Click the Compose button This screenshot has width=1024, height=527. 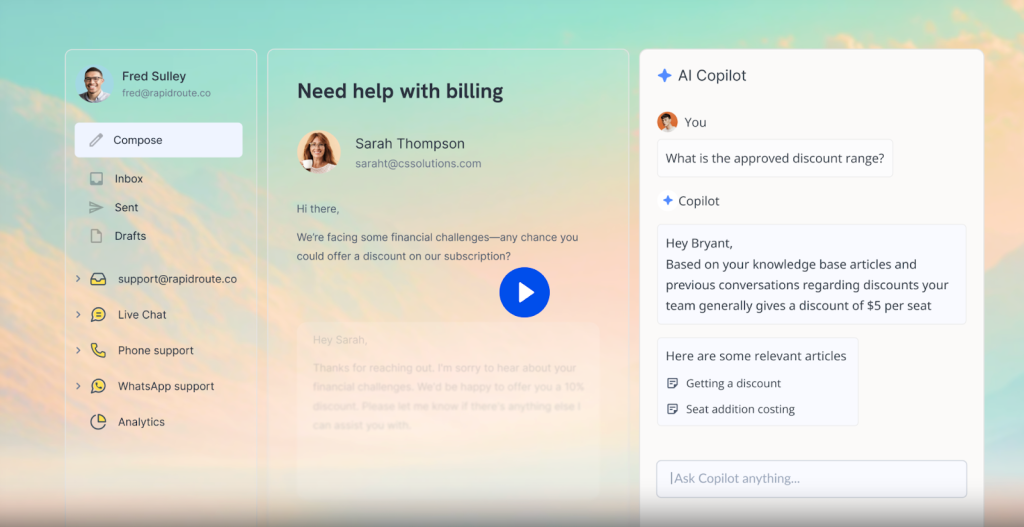159,140
